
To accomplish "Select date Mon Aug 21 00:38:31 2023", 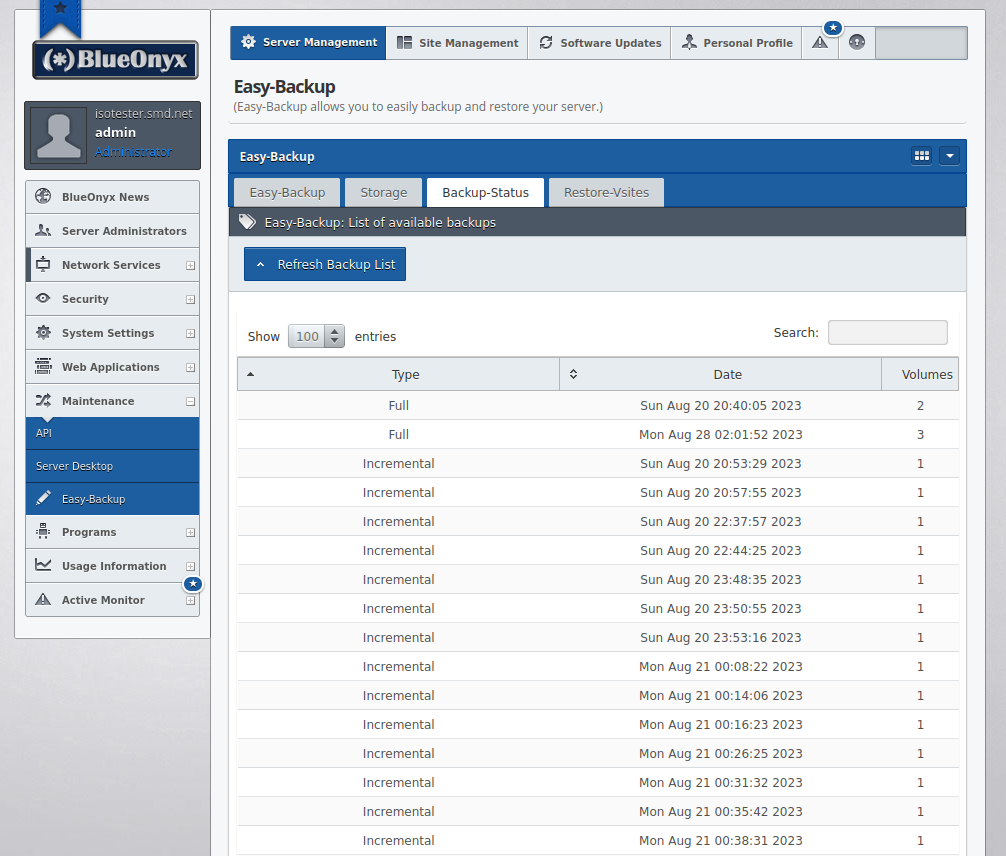I will pyautogui.click(x=720, y=841).
